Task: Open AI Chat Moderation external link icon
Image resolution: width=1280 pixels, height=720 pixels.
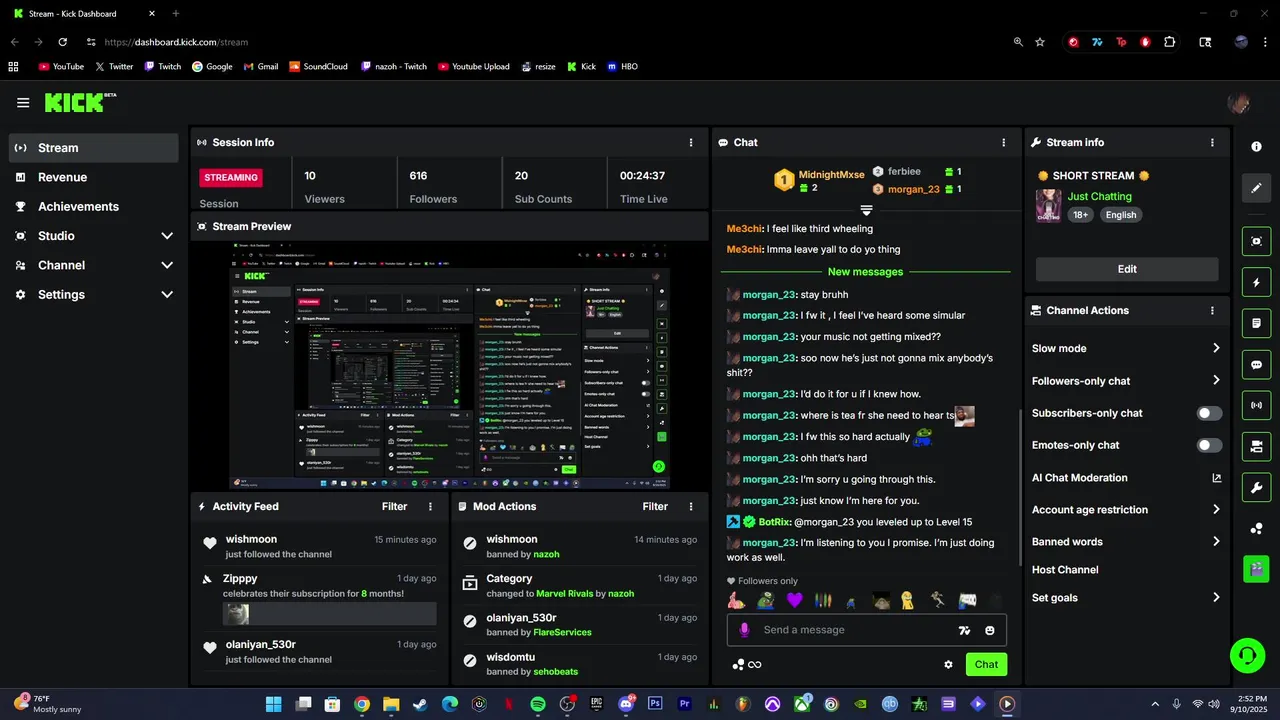Action: [x=1216, y=478]
